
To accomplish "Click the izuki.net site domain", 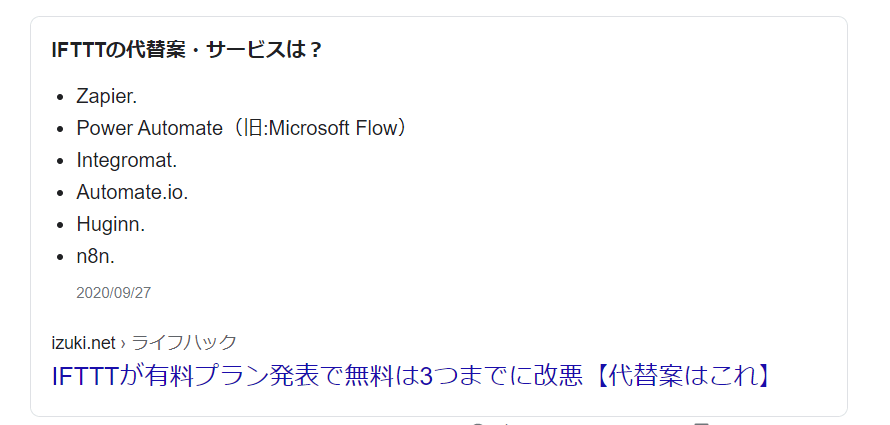I will coord(83,342).
